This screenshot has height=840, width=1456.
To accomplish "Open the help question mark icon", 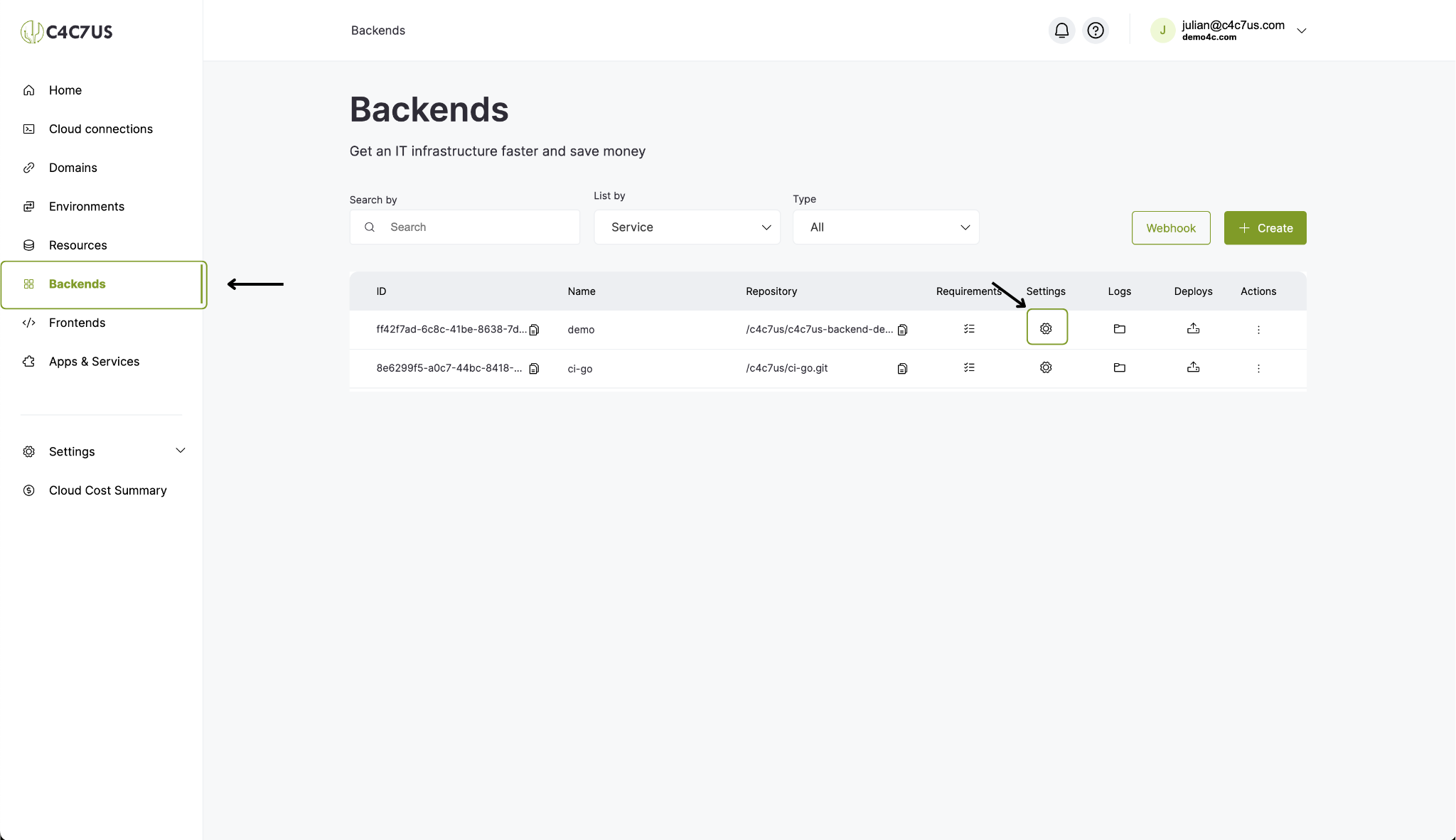I will (1096, 31).
